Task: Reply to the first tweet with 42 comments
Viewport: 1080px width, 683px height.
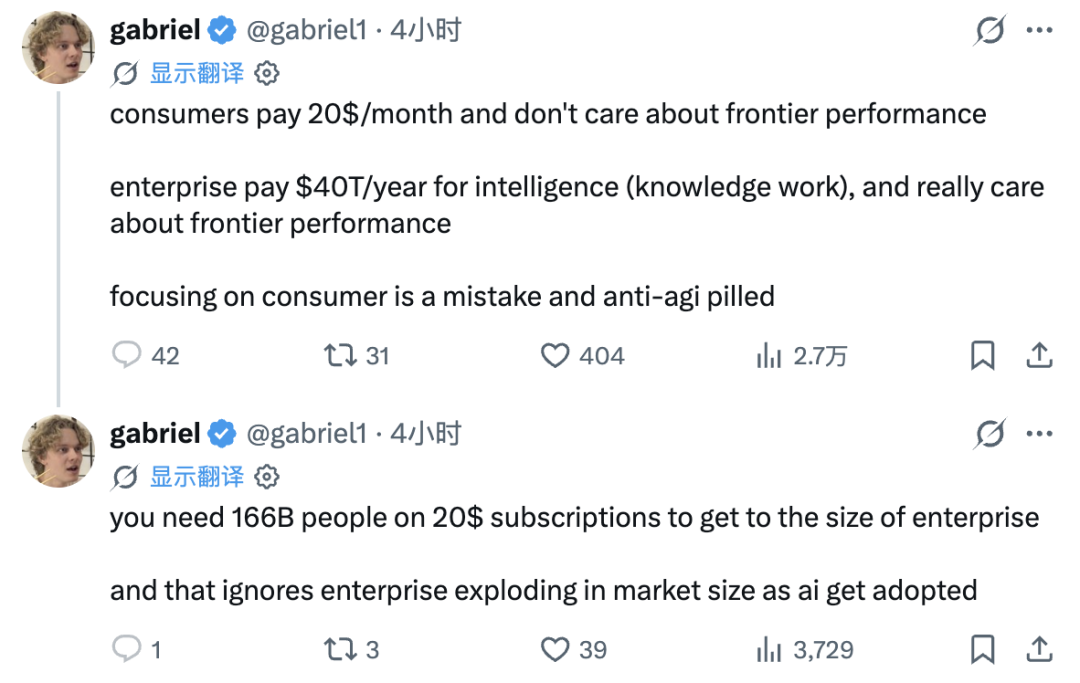Action: (127, 355)
